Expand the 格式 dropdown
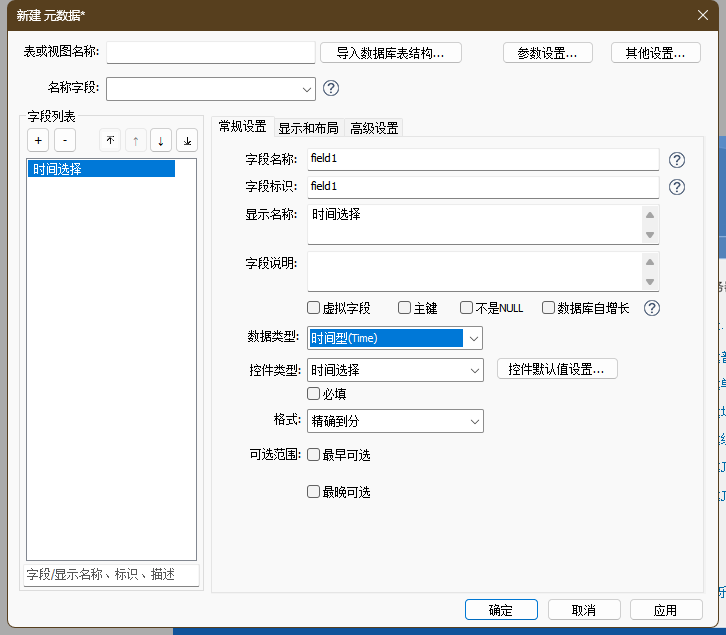This screenshot has height=635, width=726. click(475, 422)
